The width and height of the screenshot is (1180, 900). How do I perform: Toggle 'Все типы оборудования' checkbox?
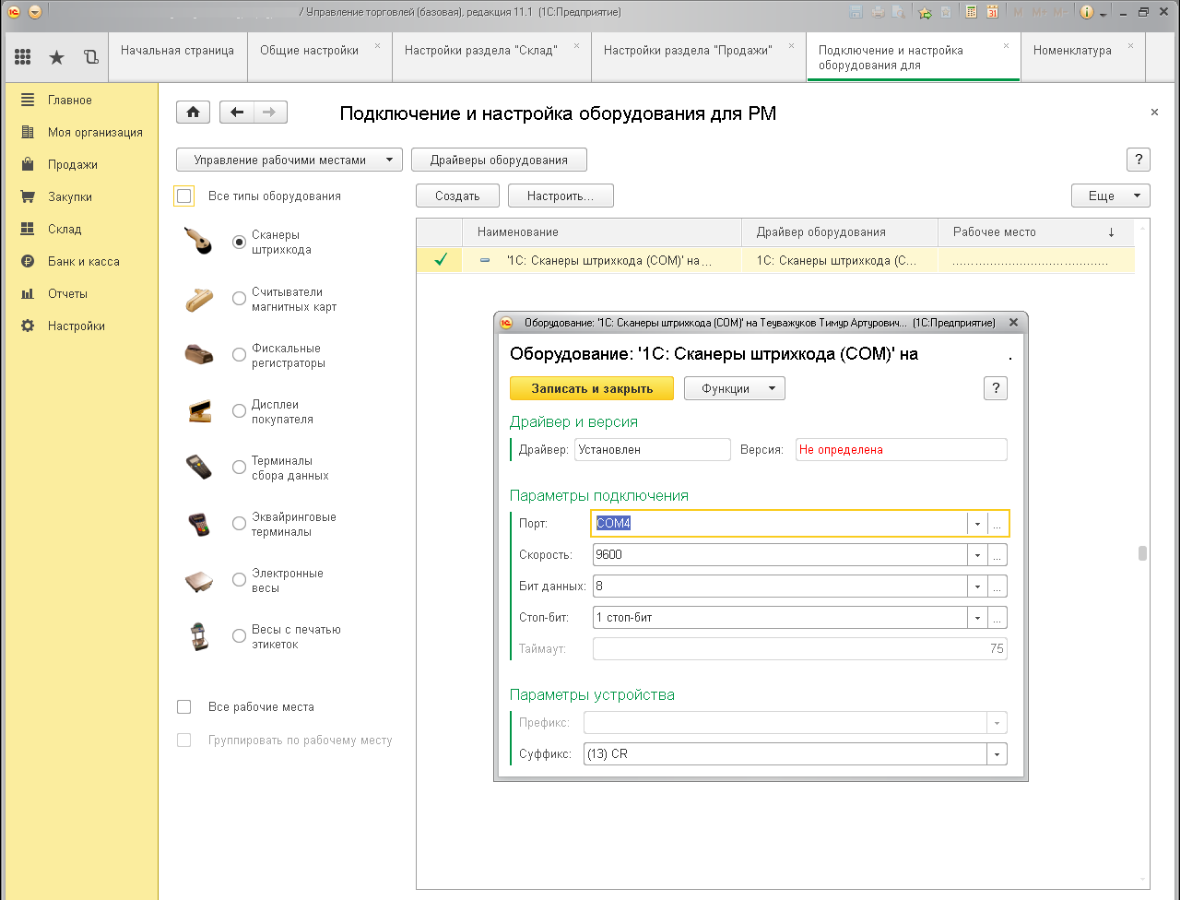[x=184, y=196]
